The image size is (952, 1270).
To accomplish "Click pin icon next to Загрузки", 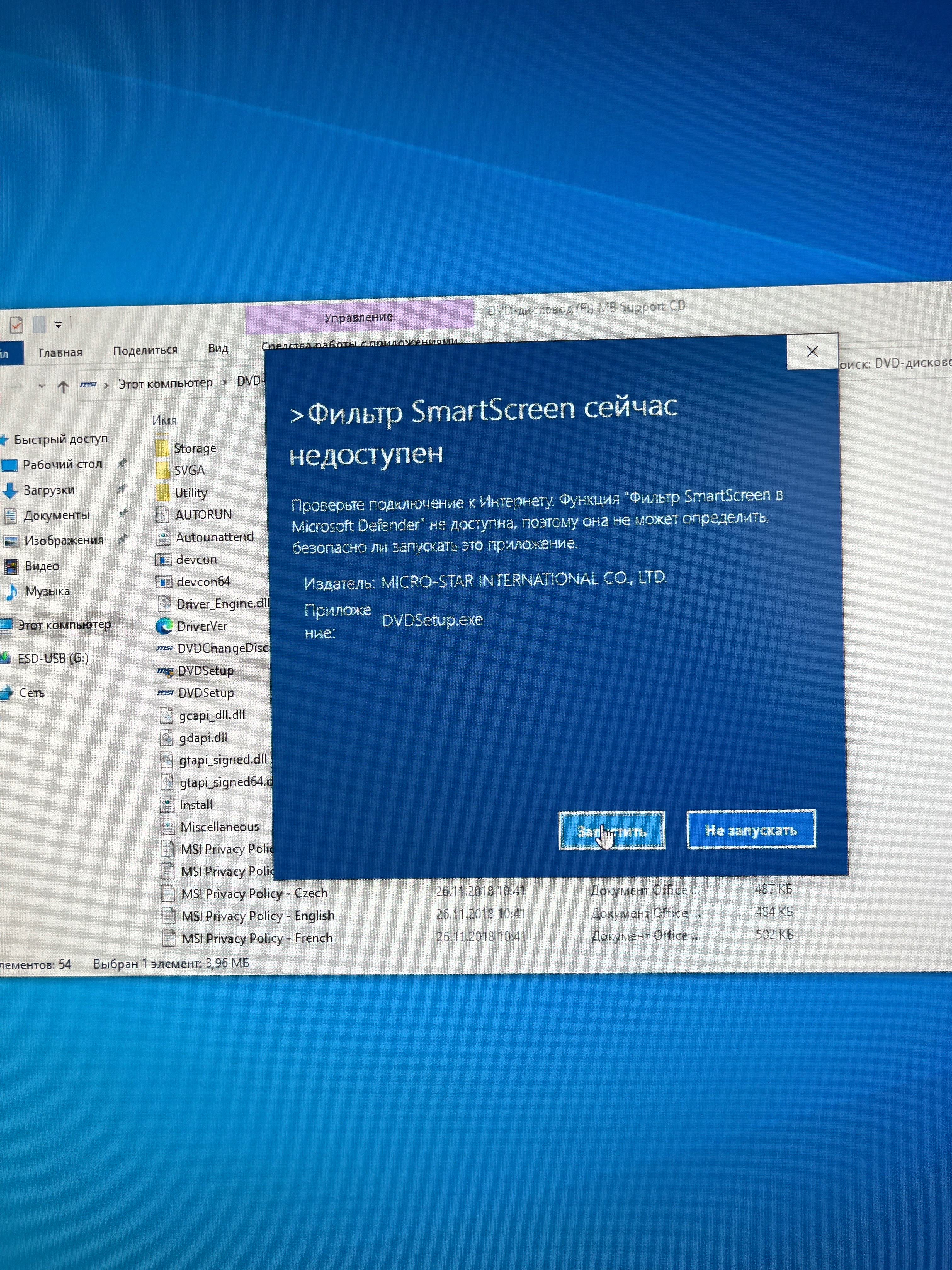I will point(122,489).
